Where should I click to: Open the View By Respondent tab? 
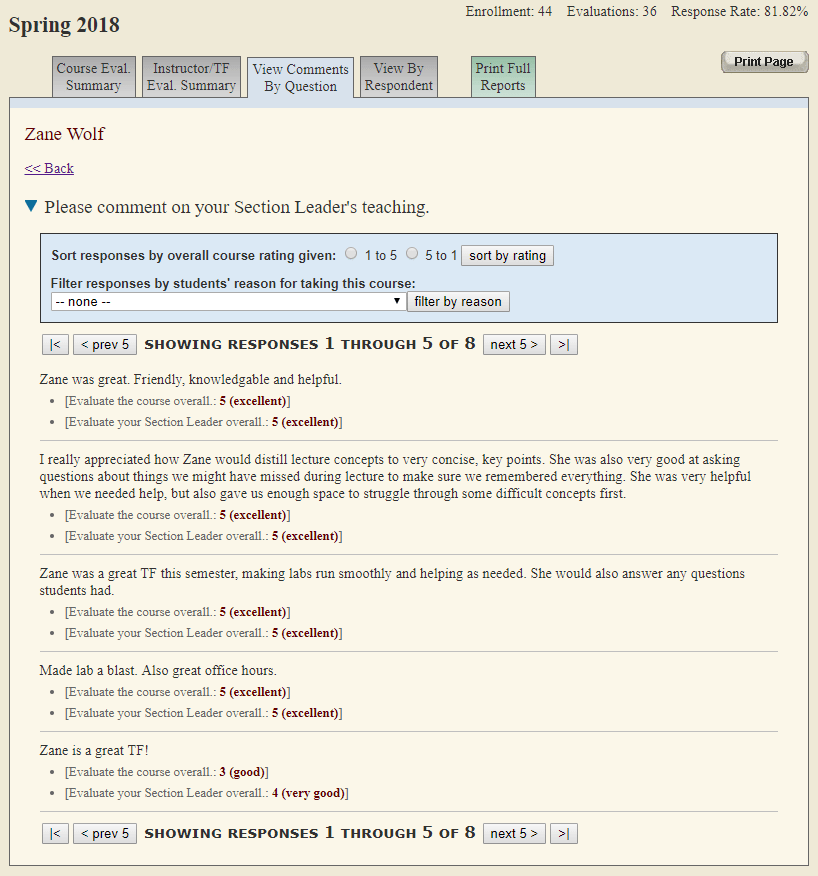(x=398, y=77)
